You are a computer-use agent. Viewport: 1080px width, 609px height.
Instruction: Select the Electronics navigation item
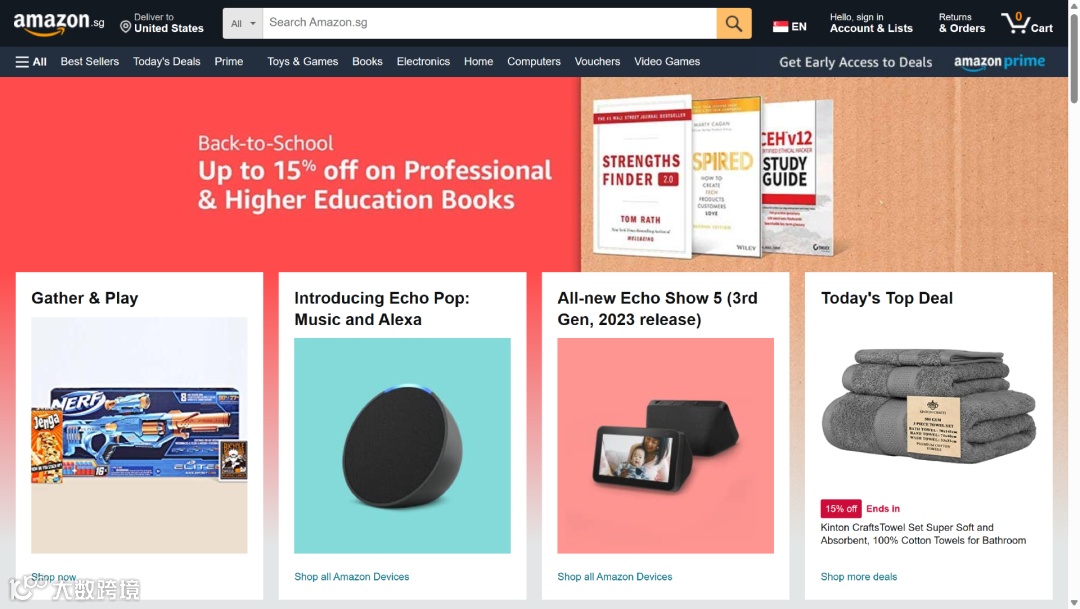tap(423, 61)
